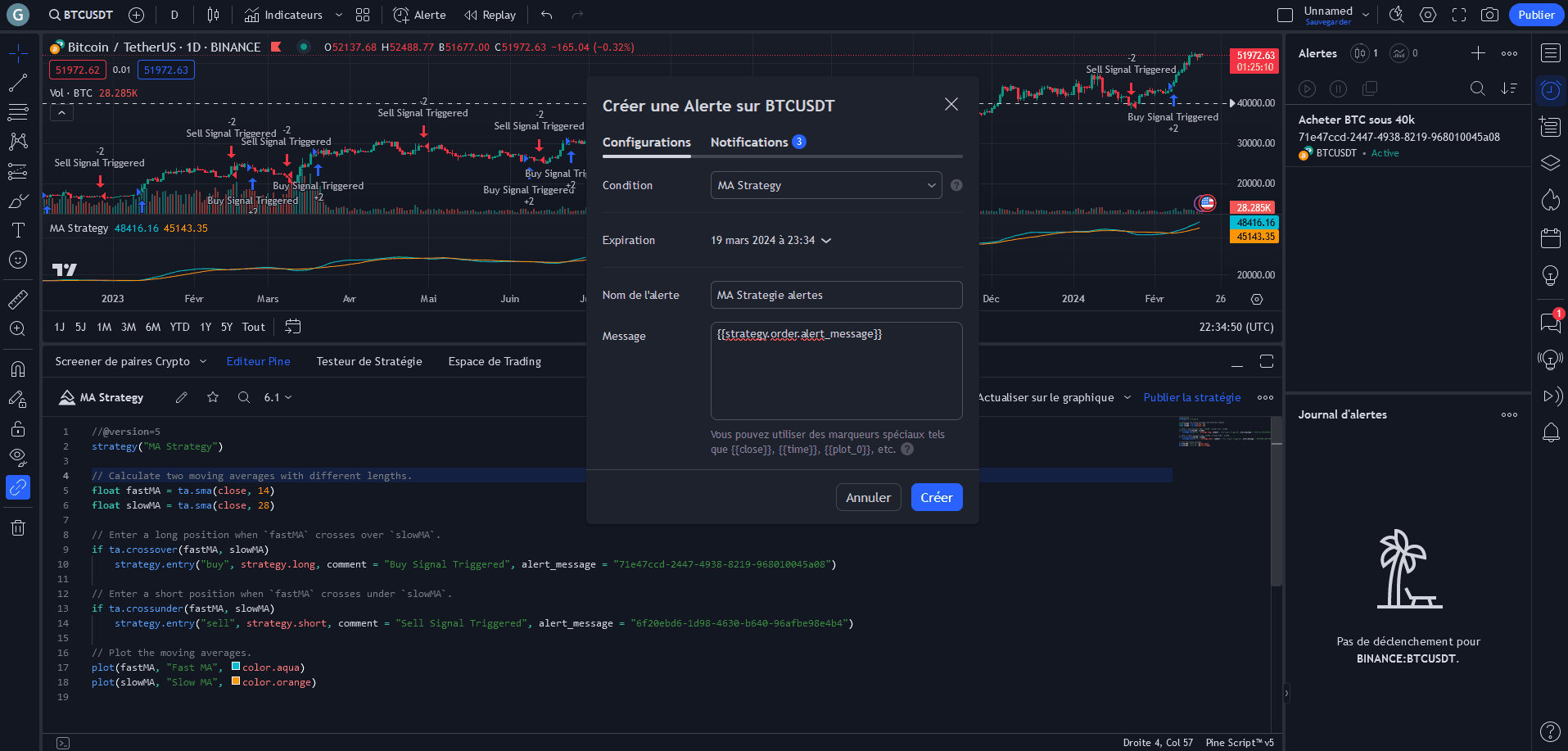This screenshot has height=751, width=1568.
Task: Select the Configurations tab in alert dialog
Action: pos(647,142)
